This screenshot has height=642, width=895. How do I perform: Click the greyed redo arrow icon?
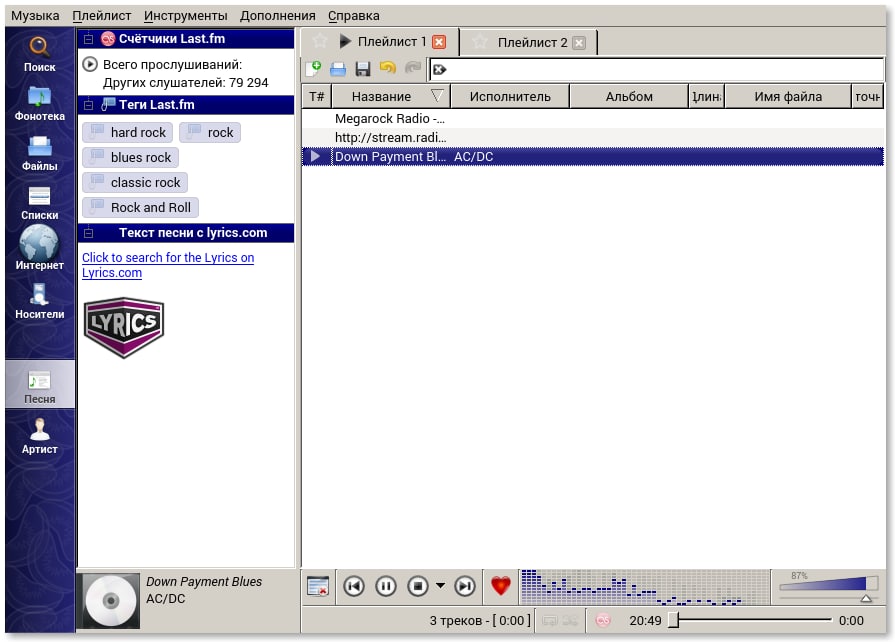pyautogui.click(x=413, y=68)
